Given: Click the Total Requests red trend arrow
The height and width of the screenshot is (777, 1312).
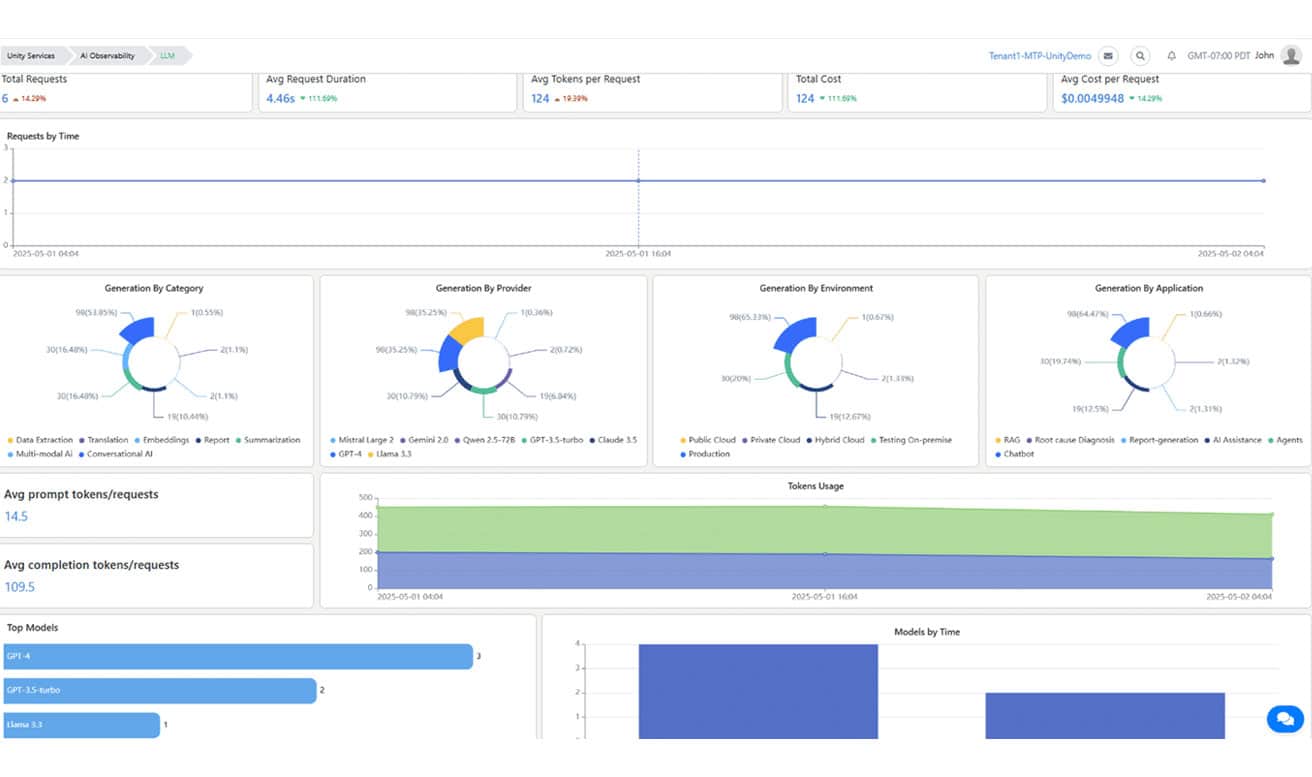Looking at the screenshot, I should coord(15,99).
